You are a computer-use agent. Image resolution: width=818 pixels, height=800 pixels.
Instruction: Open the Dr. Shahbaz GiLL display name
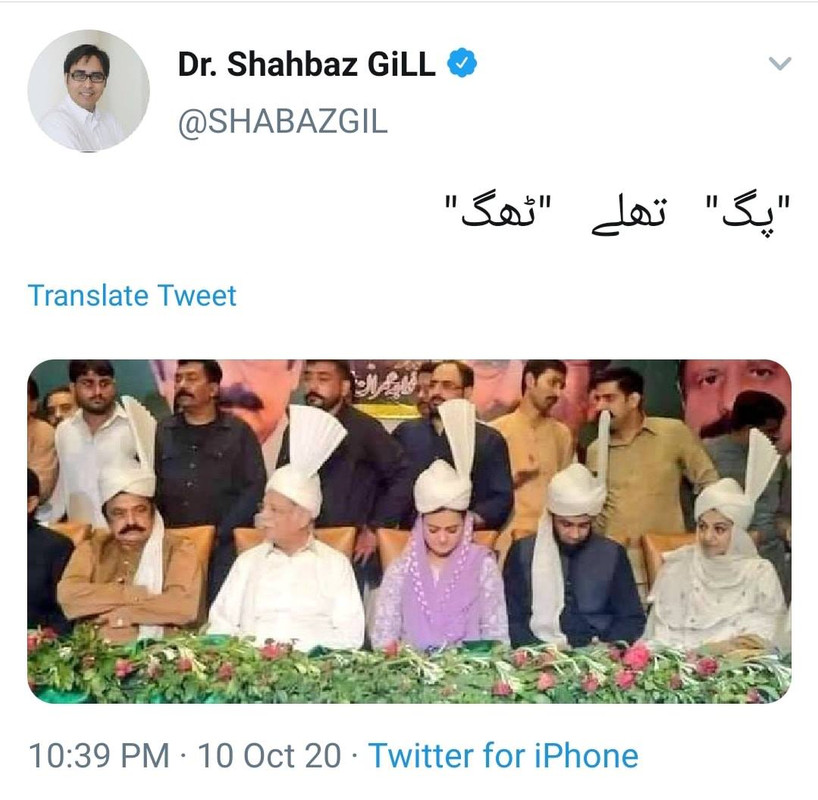click(x=306, y=64)
